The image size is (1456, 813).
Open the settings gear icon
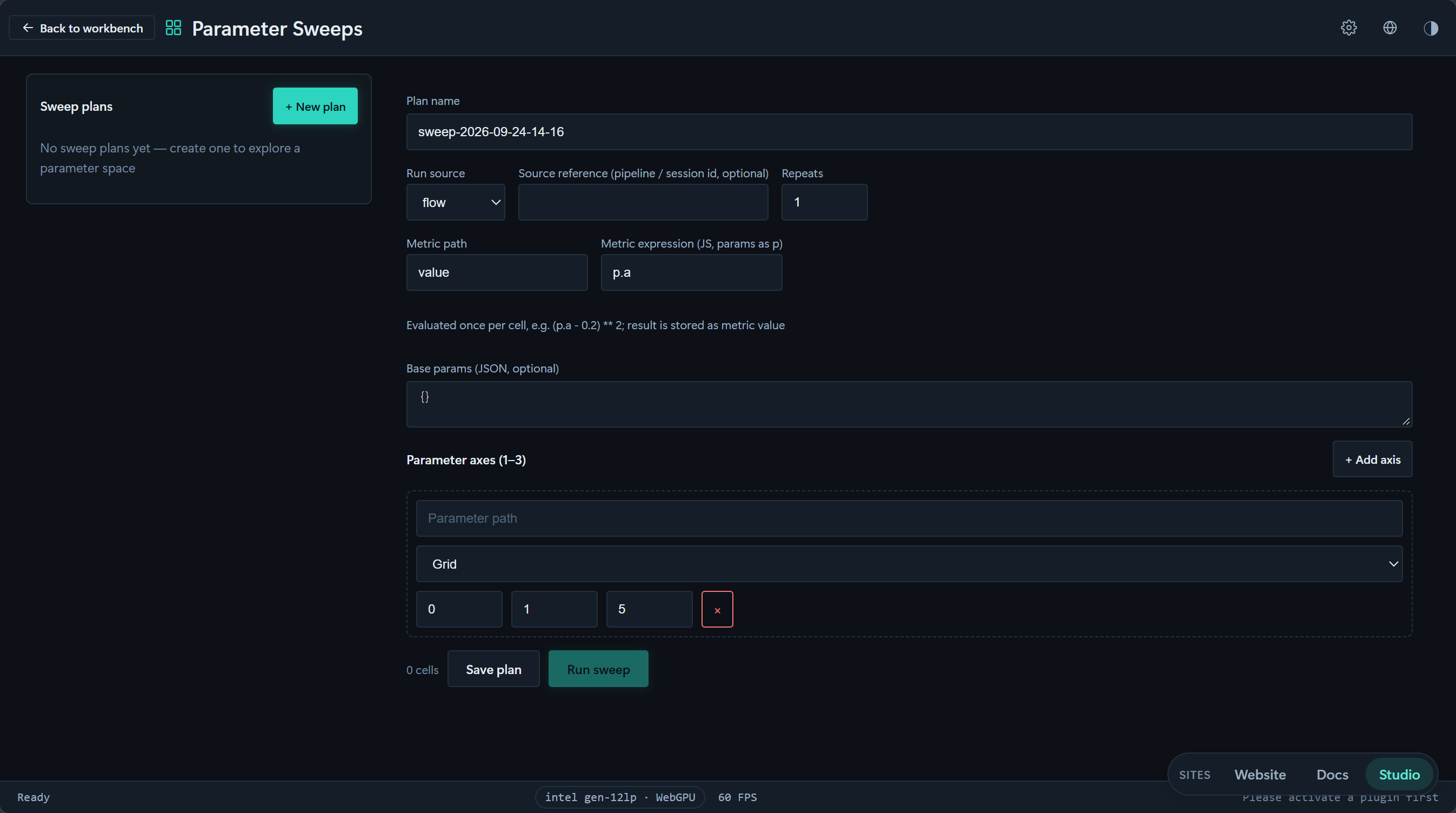click(1348, 28)
